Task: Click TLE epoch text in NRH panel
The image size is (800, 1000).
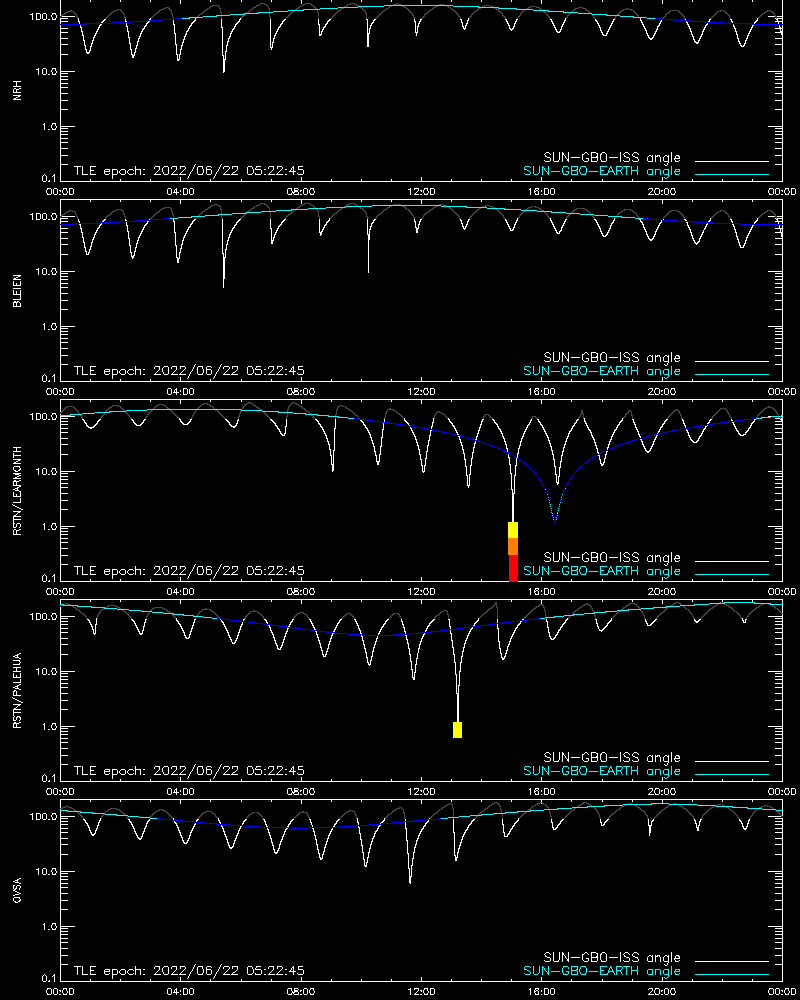Action: tap(189, 171)
